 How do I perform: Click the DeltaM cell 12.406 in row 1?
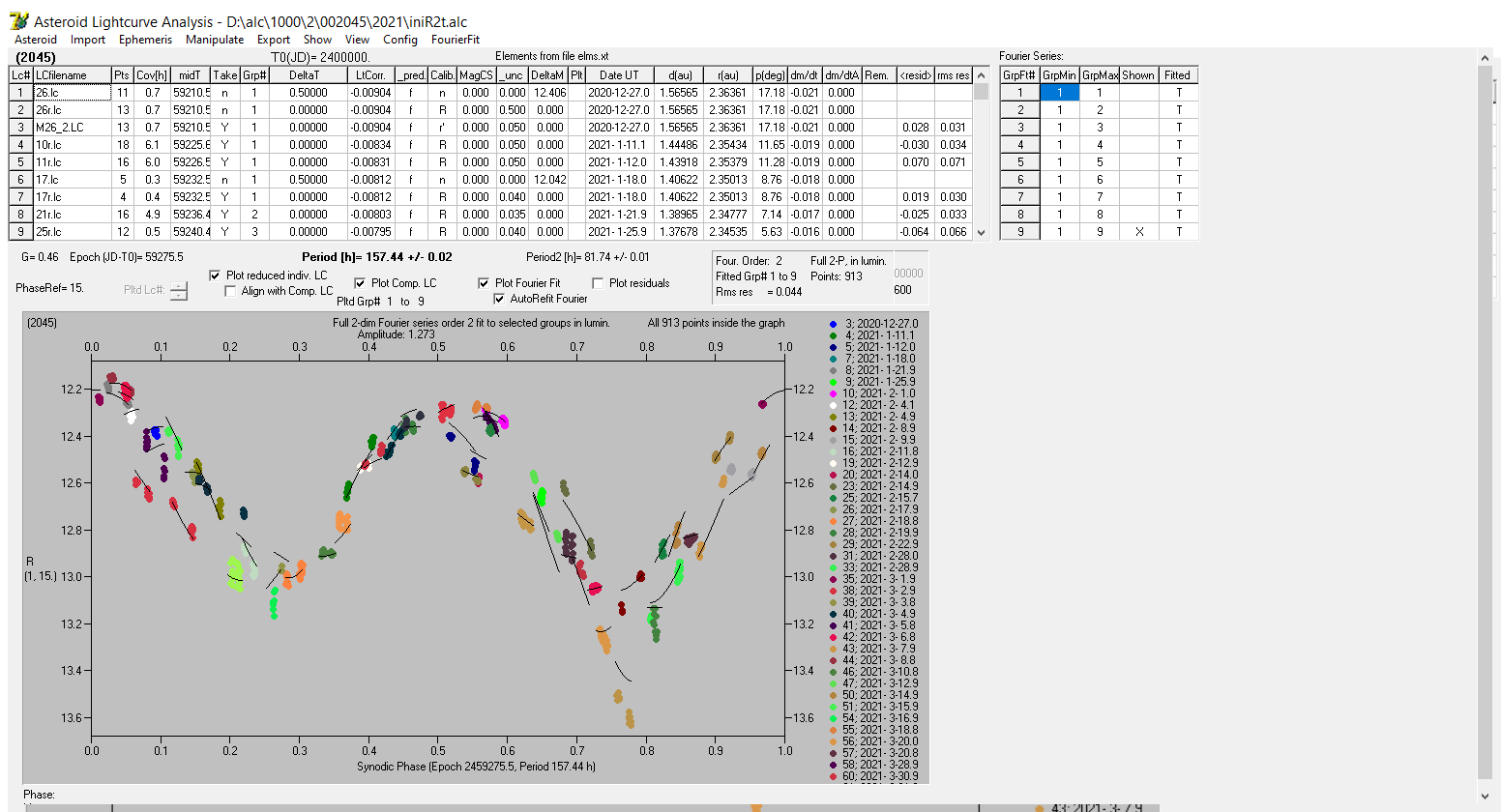(x=549, y=93)
